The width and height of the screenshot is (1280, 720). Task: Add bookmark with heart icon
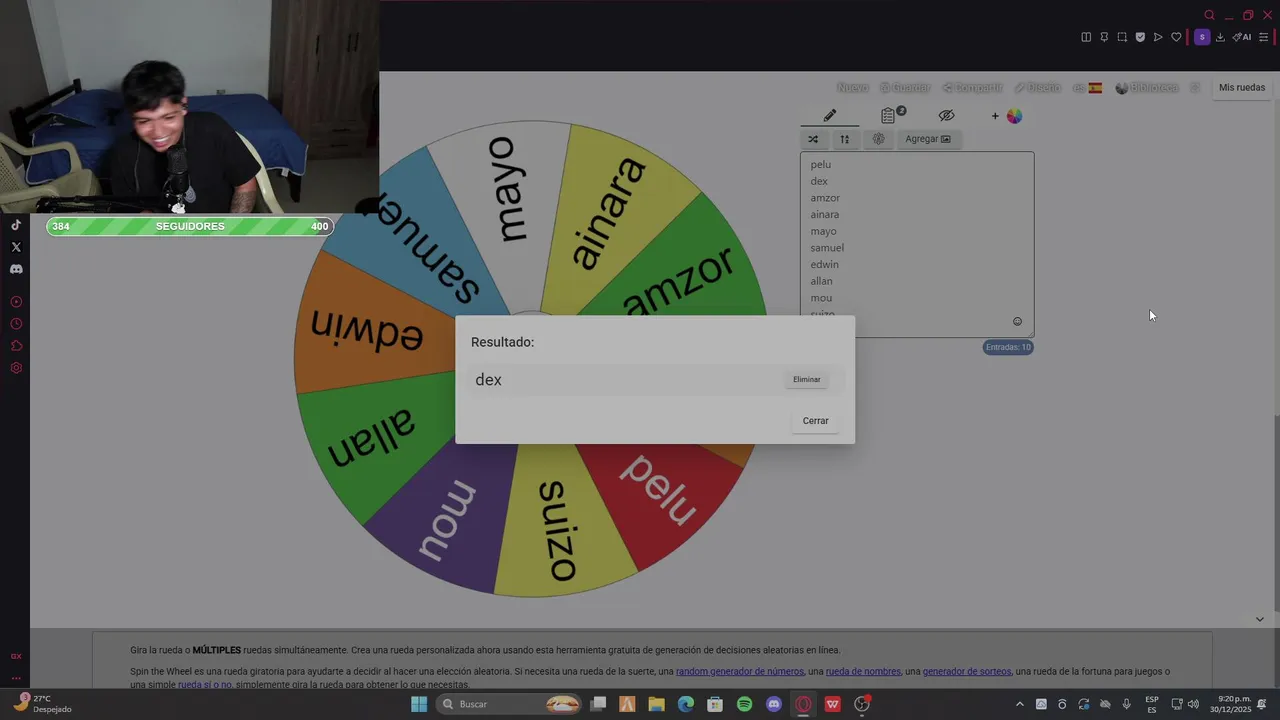pyautogui.click(x=1176, y=37)
